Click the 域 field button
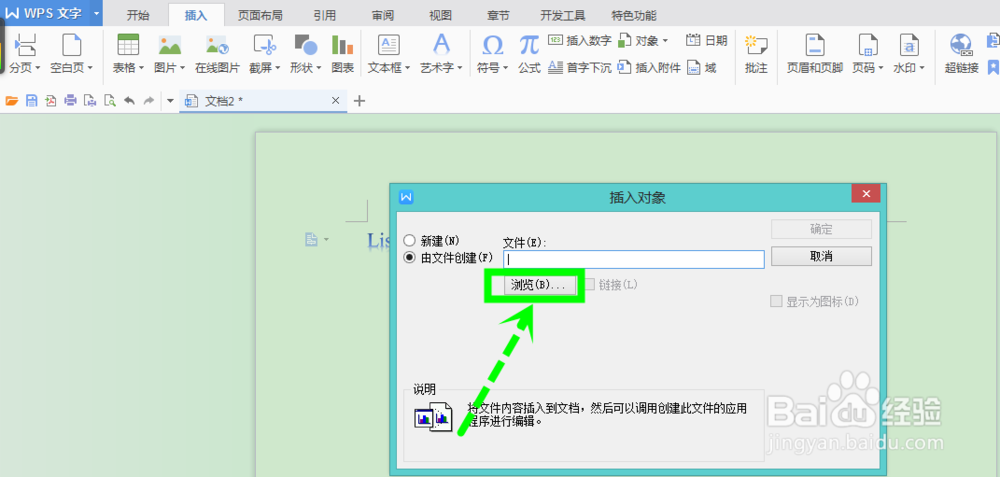The image size is (1000, 477). (702, 68)
